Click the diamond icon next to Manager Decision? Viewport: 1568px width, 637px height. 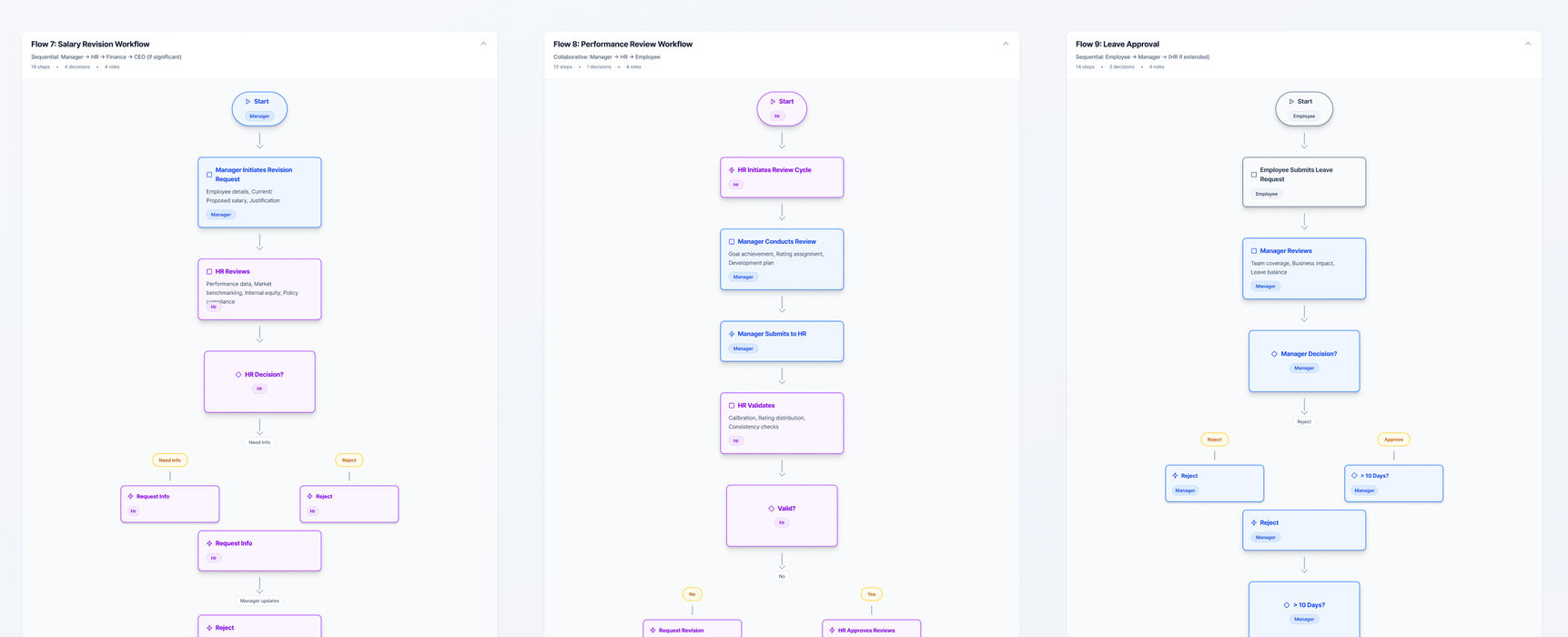click(x=1274, y=354)
